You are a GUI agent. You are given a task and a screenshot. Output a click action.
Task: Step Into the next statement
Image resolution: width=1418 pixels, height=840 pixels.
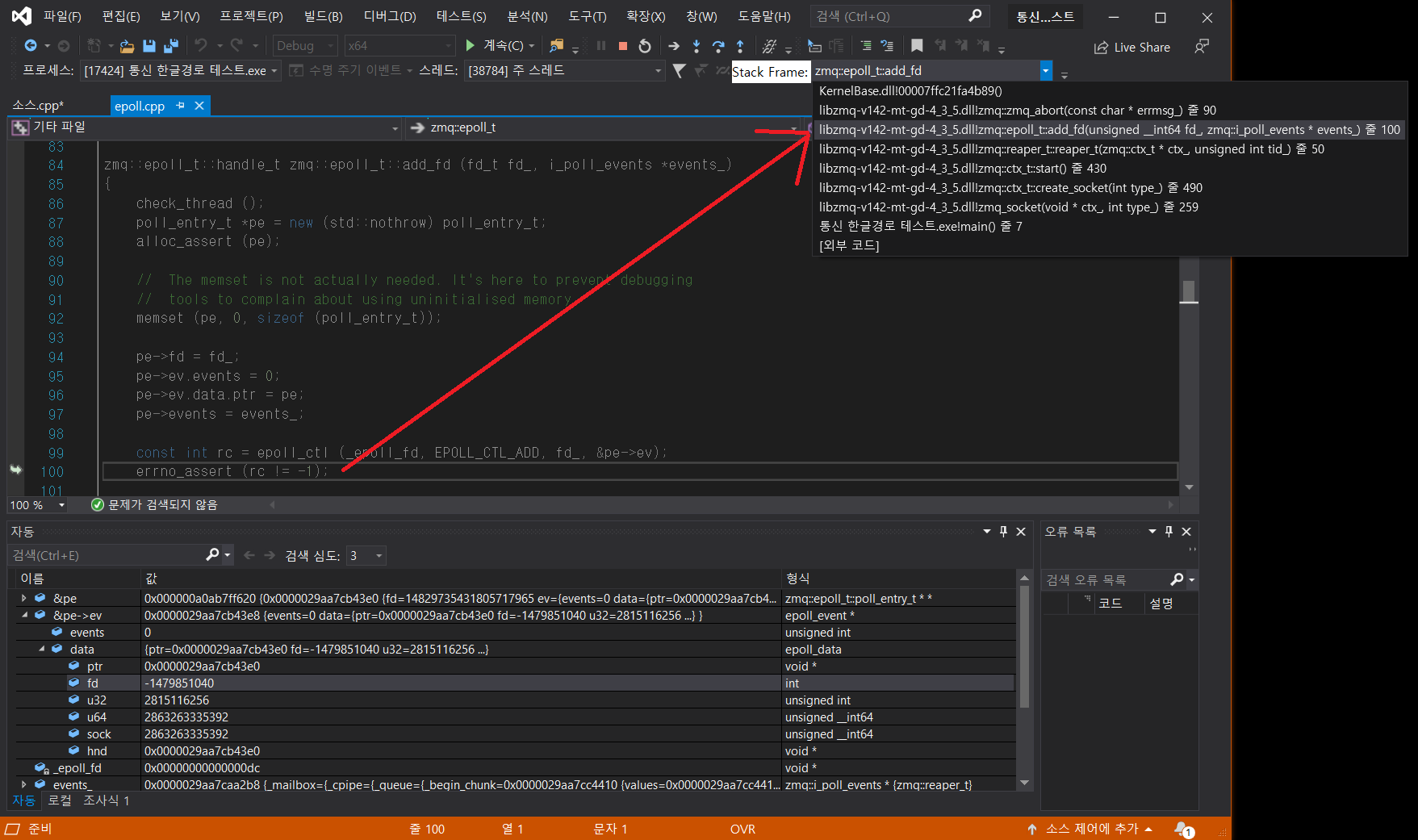coord(696,46)
